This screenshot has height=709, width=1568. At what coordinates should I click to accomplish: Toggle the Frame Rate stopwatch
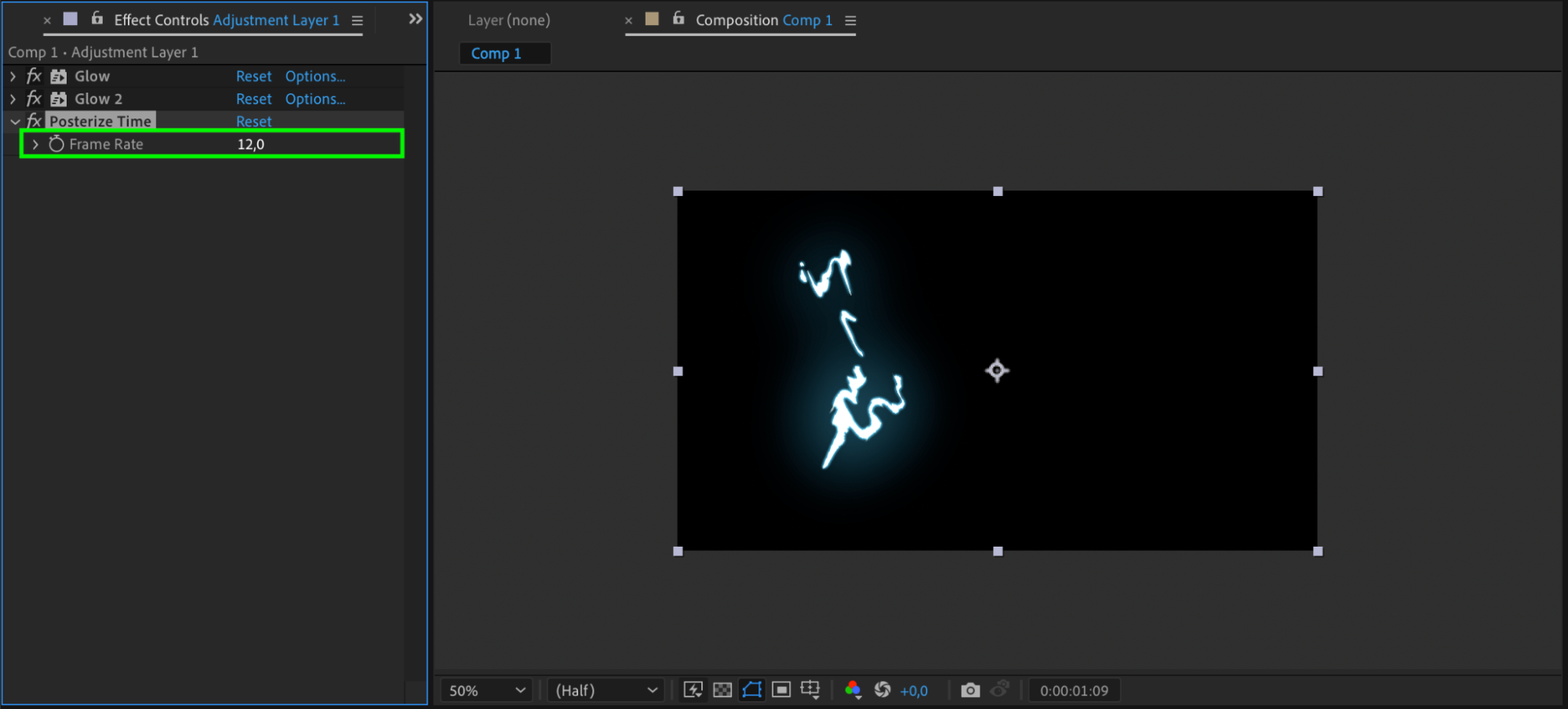coord(56,144)
